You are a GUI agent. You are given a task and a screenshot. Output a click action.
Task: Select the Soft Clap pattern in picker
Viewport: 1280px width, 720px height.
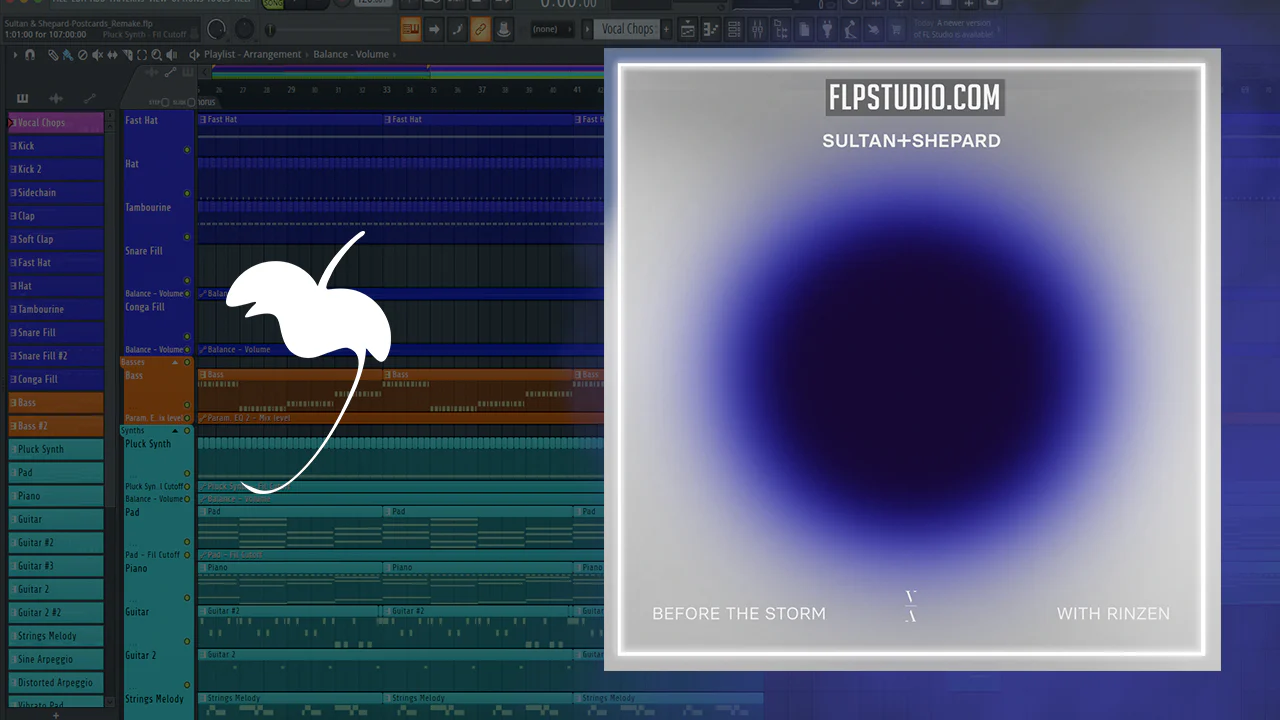click(x=56, y=239)
